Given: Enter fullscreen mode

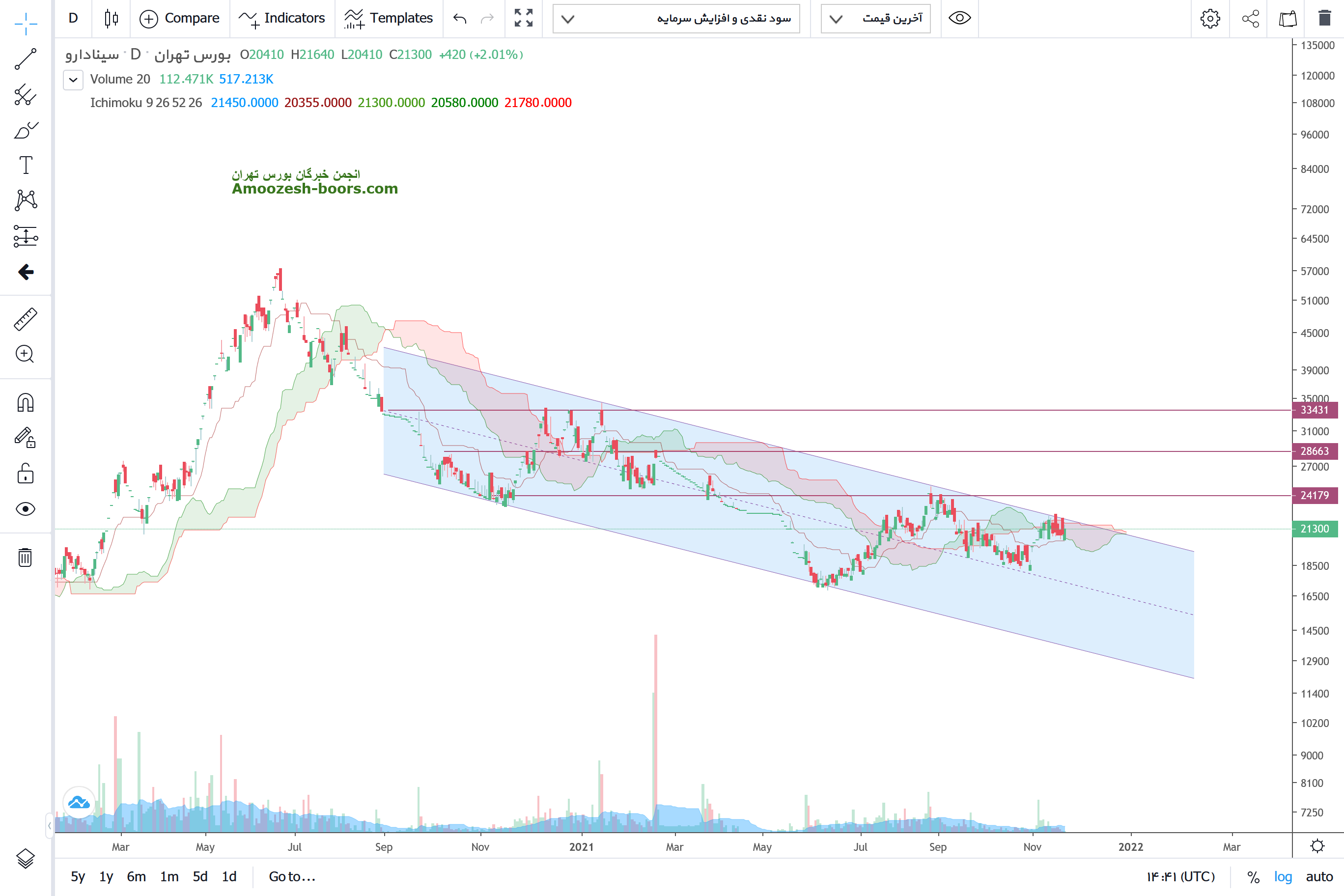Looking at the screenshot, I should click(524, 18).
